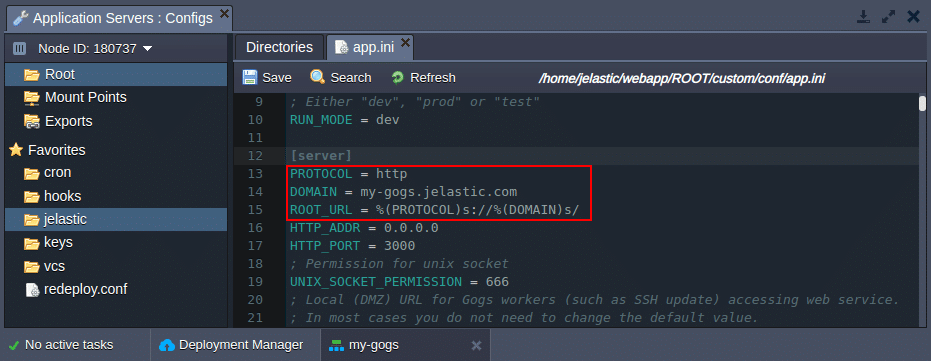
Task: Close the app.ini tab
Action: coord(405,42)
